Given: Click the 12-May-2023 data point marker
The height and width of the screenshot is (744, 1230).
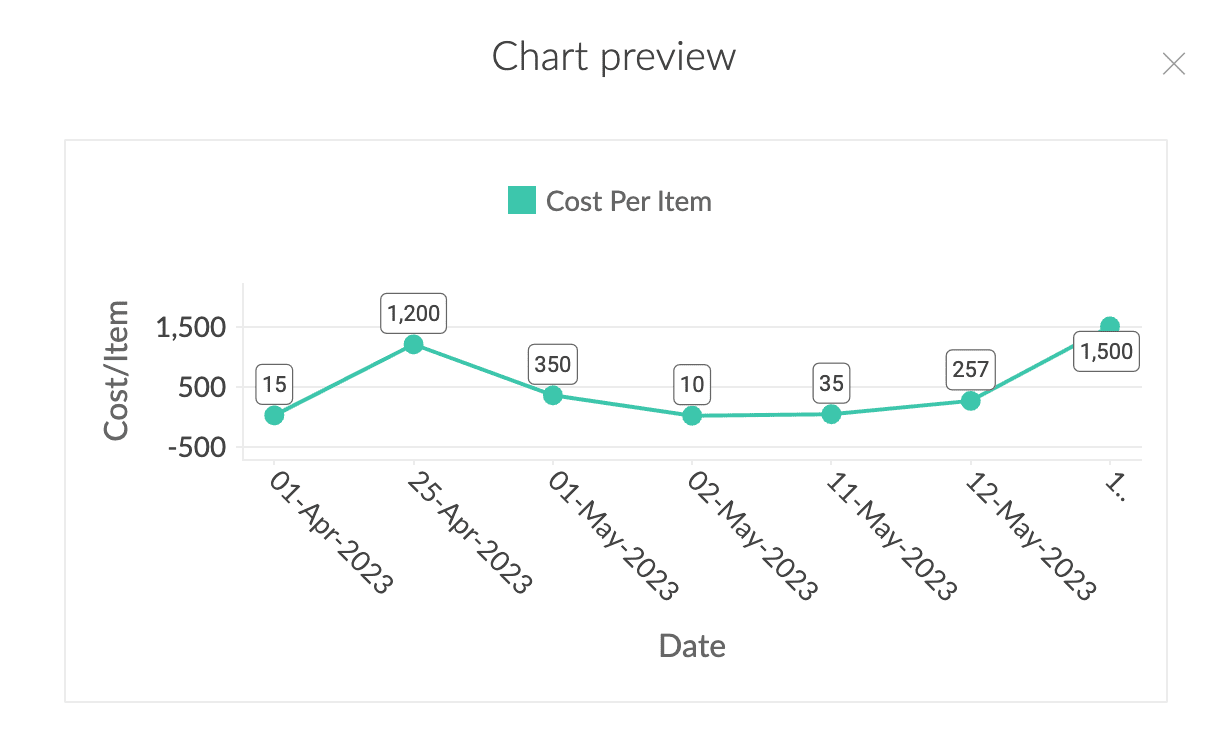Looking at the screenshot, I should [970, 401].
